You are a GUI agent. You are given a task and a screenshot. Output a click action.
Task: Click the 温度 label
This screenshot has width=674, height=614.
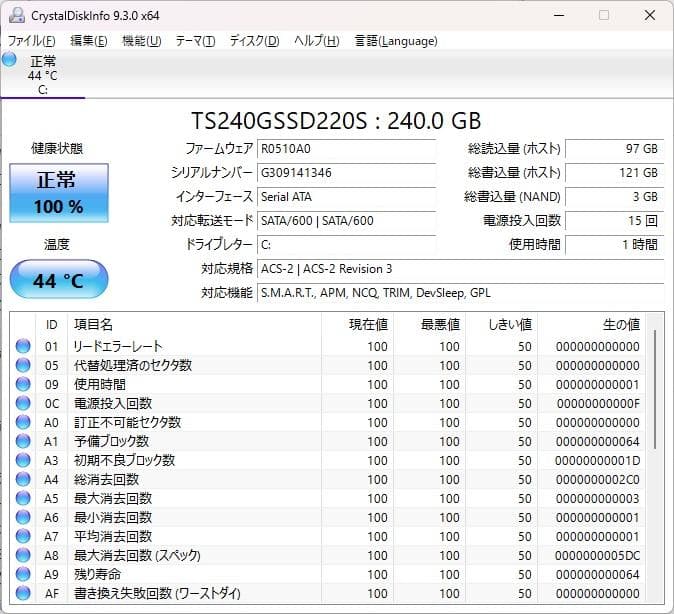tap(57, 245)
